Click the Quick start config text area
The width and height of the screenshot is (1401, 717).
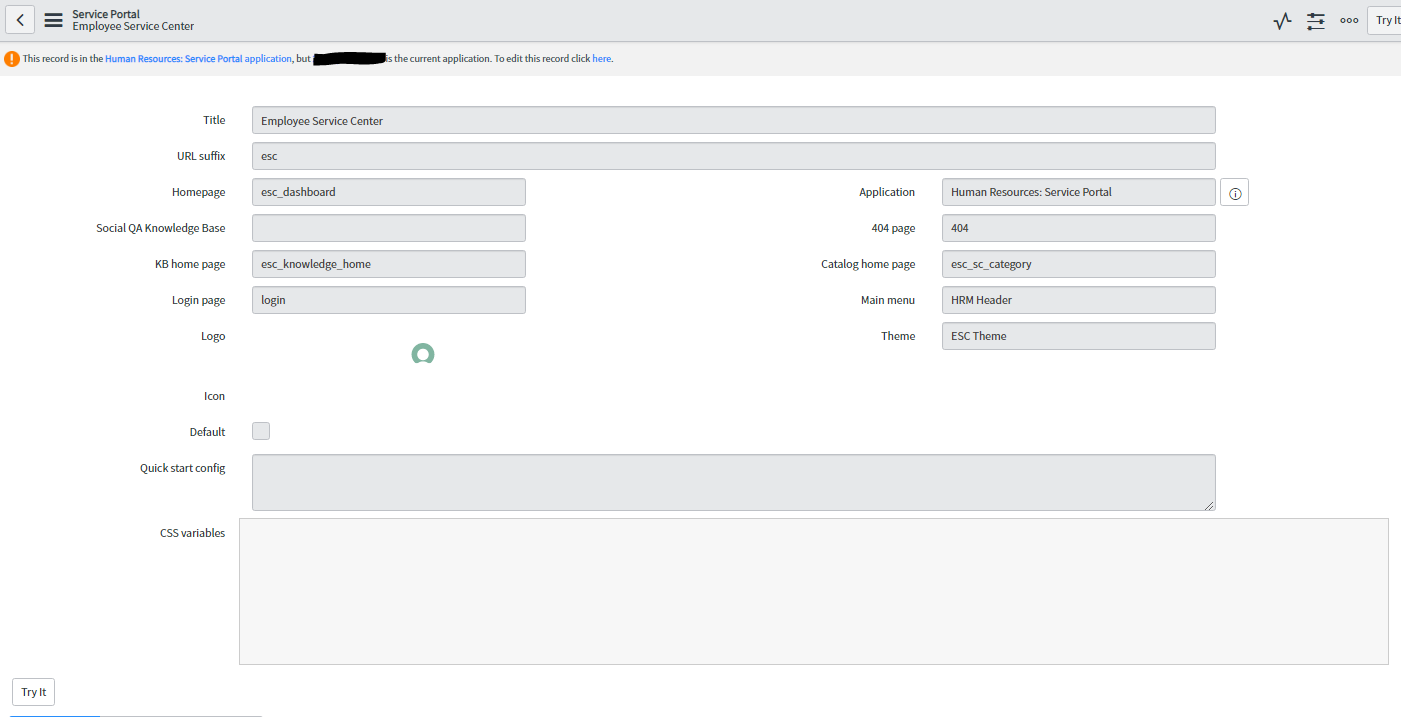point(734,483)
